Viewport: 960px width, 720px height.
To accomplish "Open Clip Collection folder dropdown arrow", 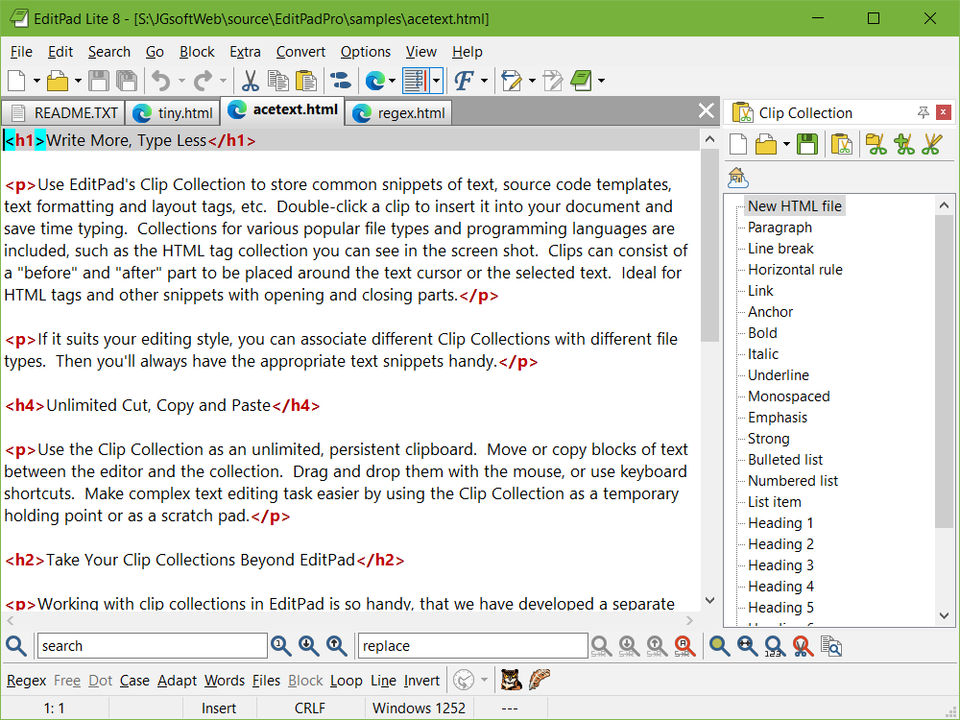I will click(786, 144).
